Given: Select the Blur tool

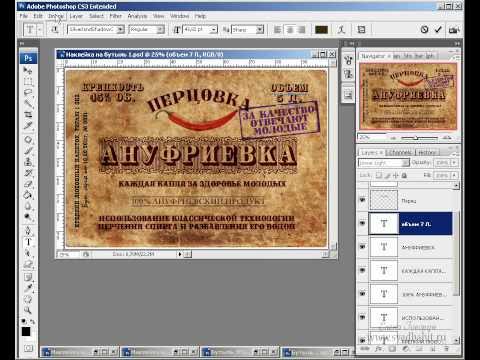Looking at the screenshot, I should 28,206.
